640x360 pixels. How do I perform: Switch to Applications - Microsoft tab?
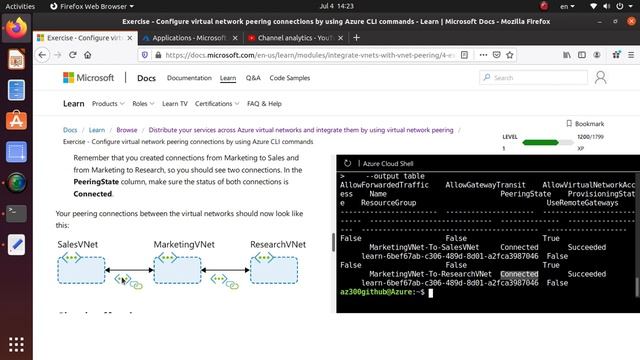[189, 38]
